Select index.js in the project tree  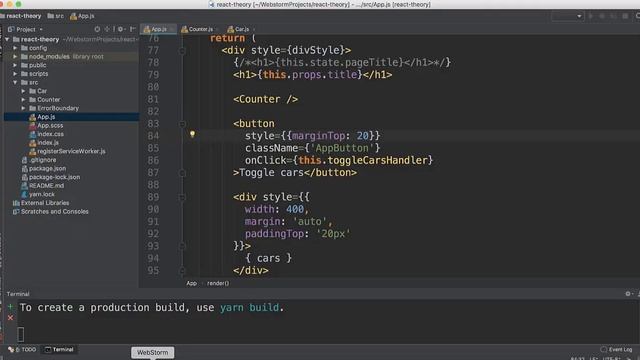[x=48, y=143]
